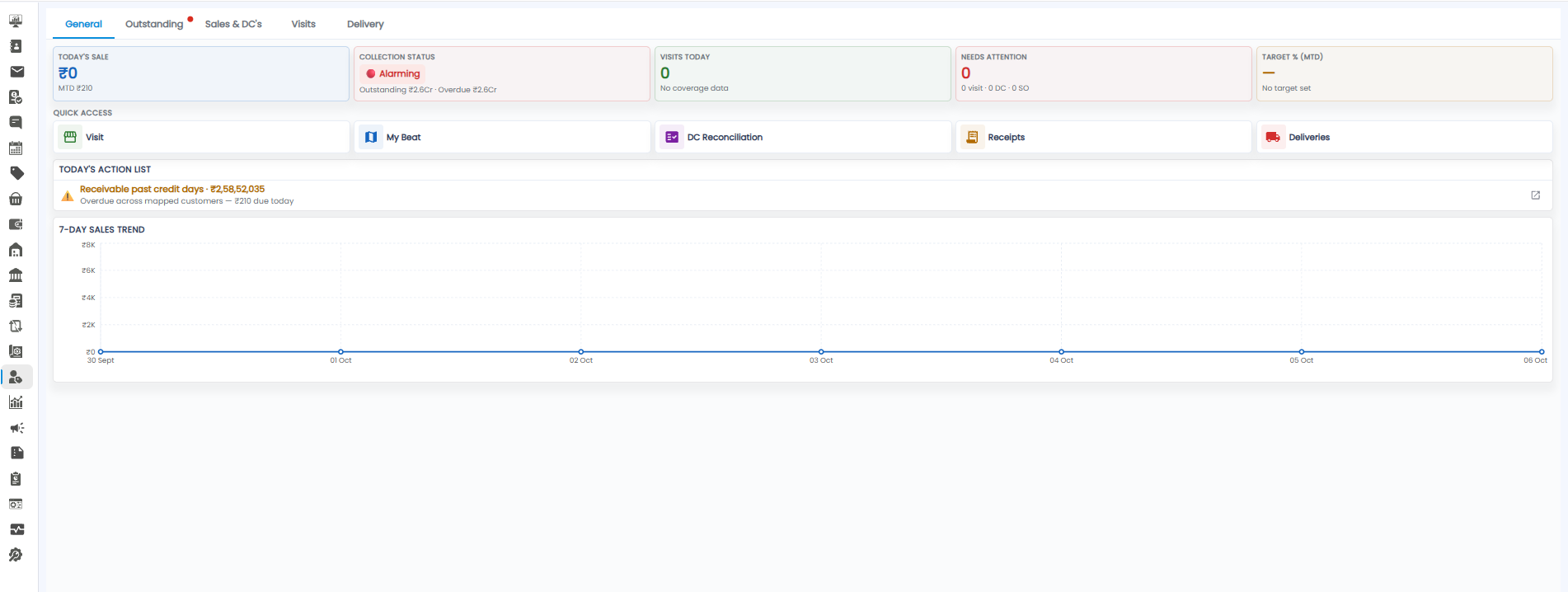Open the shopping basket sidebar icon
Screen dimensions: 1568x592
(x=16, y=199)
